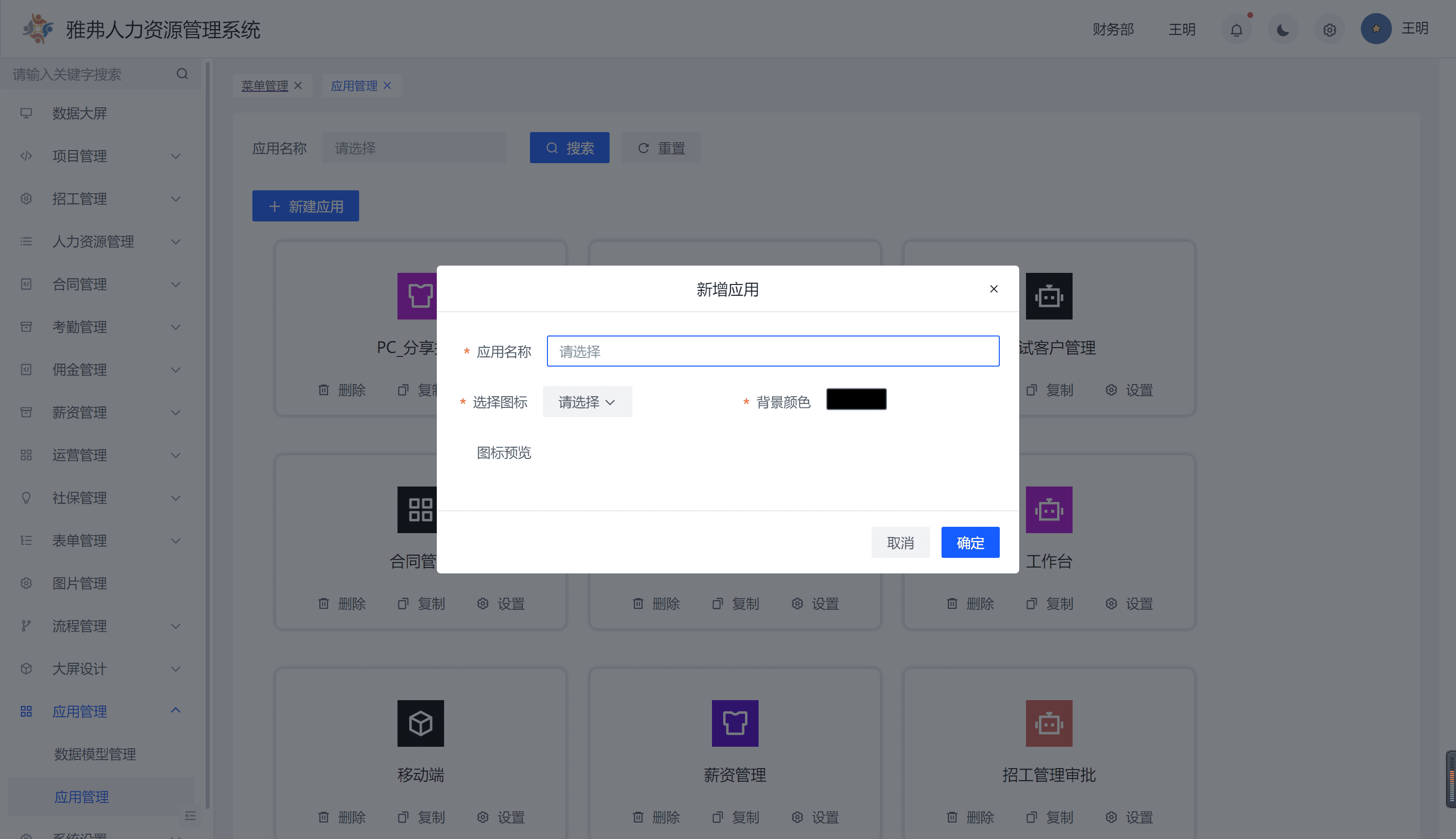Image resolution: width=1456 pixels, height=839 pixels.
Task: Click the 应用名称 filter field
Action: 414,148
